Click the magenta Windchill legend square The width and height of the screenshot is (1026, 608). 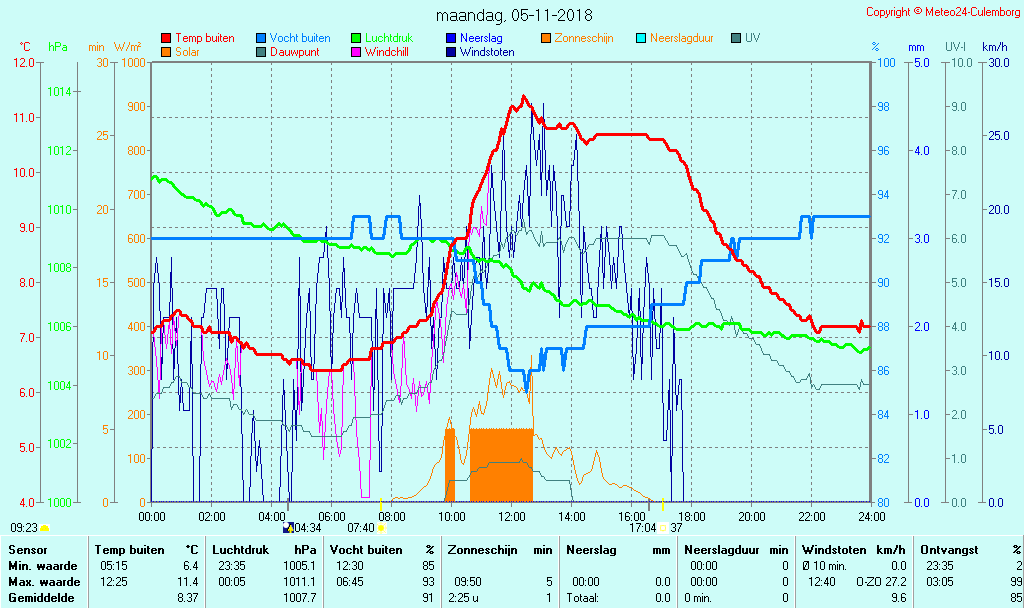pyautogui.click(x=356, y=52)
